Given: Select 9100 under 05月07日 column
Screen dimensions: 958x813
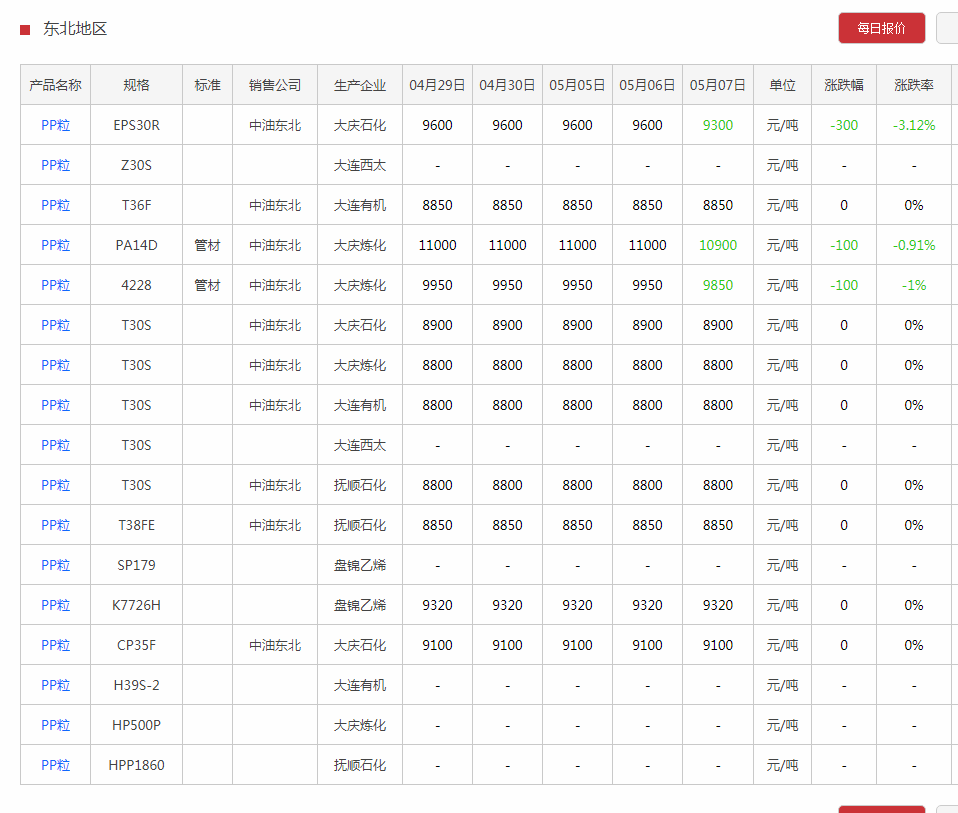Looking at the screenshot, I should (x=718, y=645).
